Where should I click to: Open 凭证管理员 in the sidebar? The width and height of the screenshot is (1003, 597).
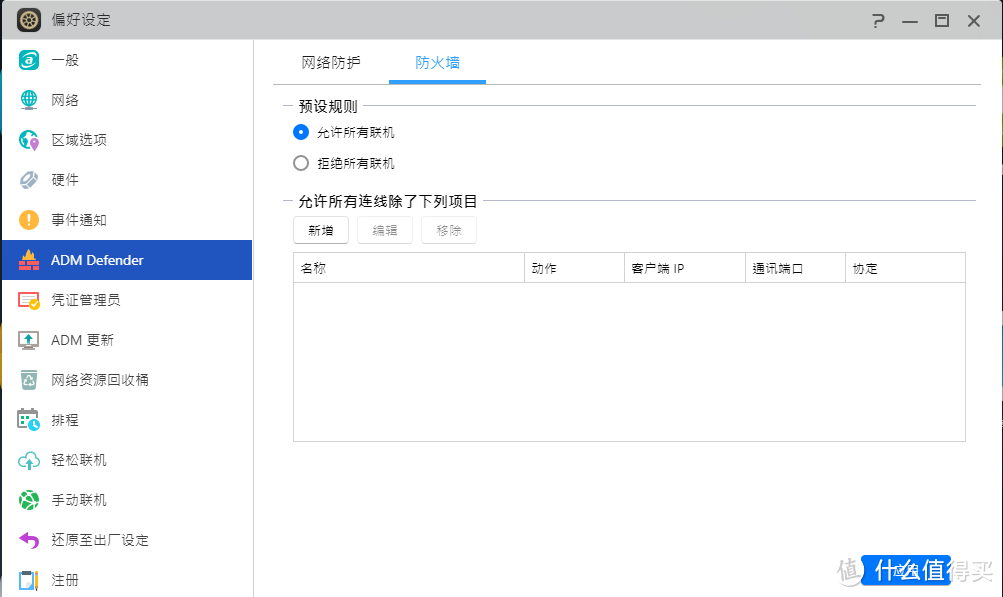(127, 300)
